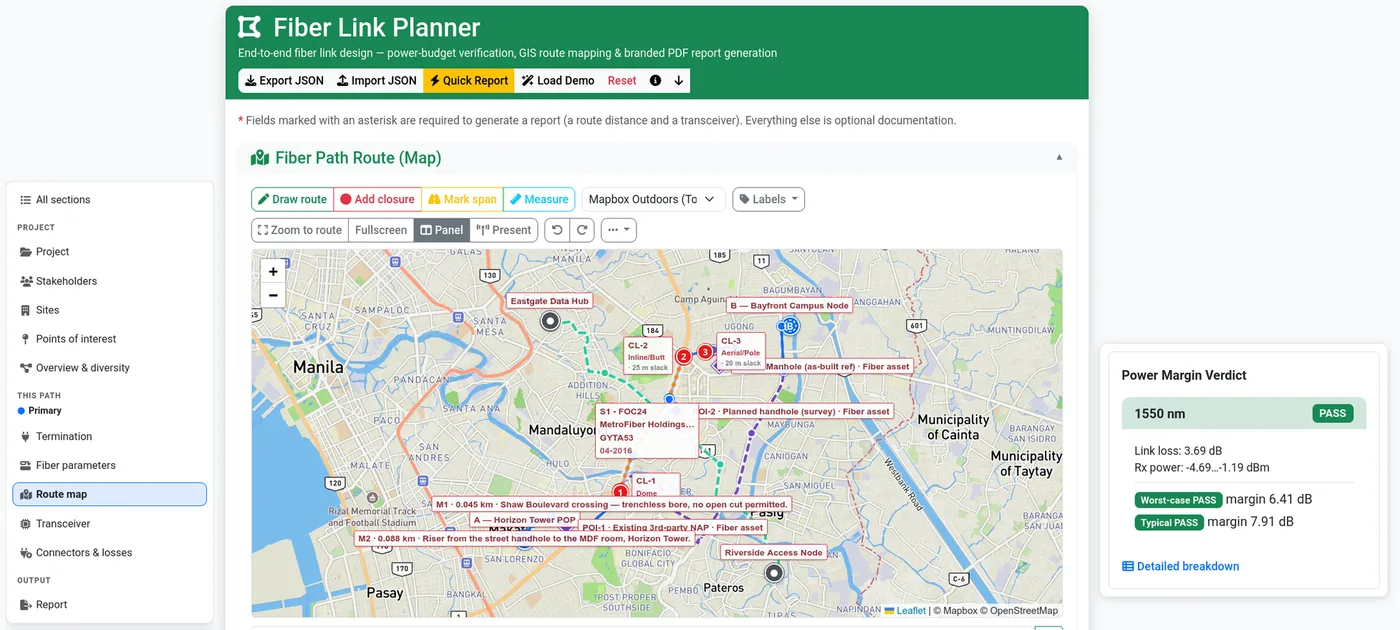This screenshot has height=630, width=1400.
Task: Click the M1 Shaw Boulevard crossing label
Action: tap(612, 505)
